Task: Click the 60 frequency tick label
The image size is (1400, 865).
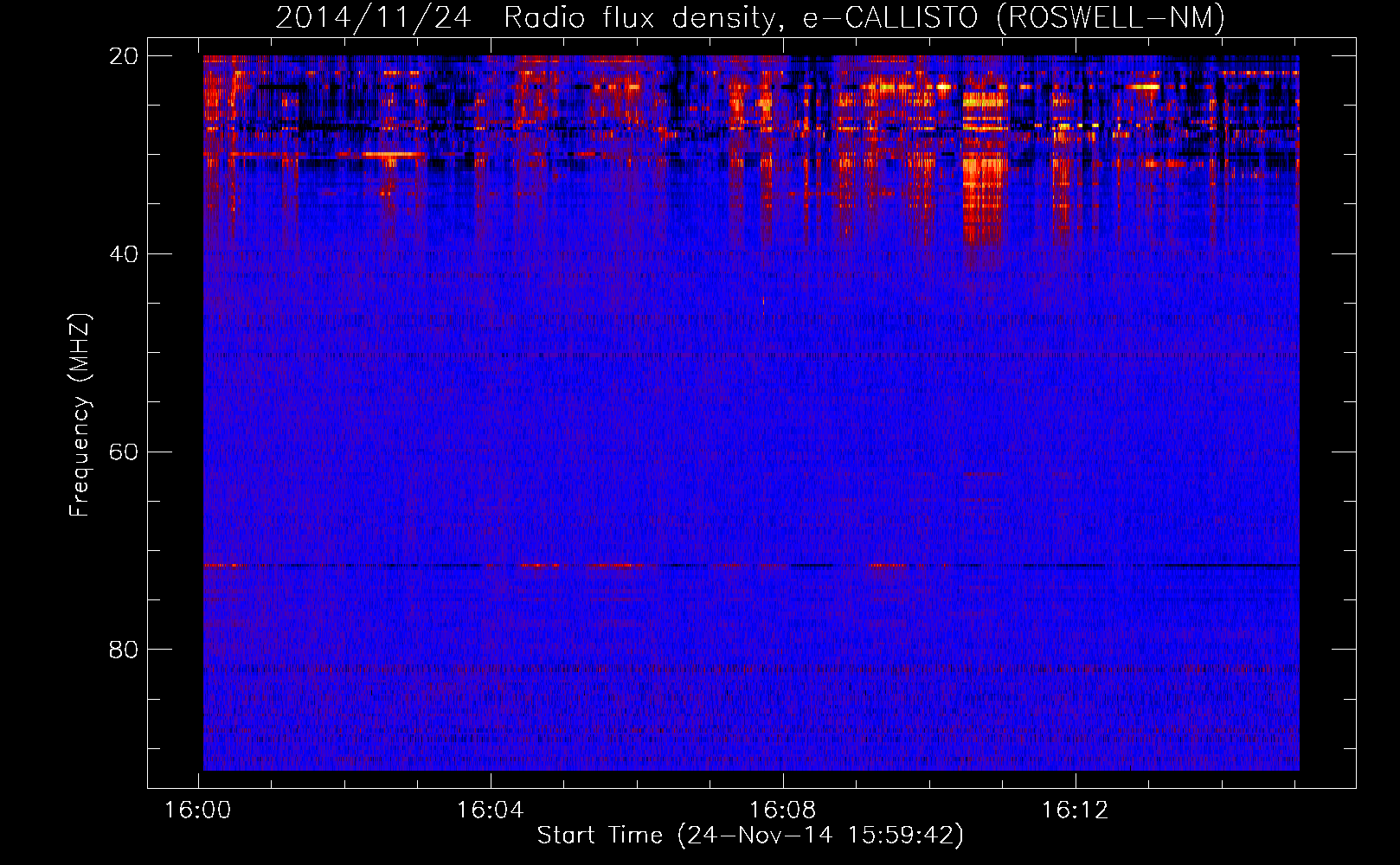Action: click(x=124, y=452)
